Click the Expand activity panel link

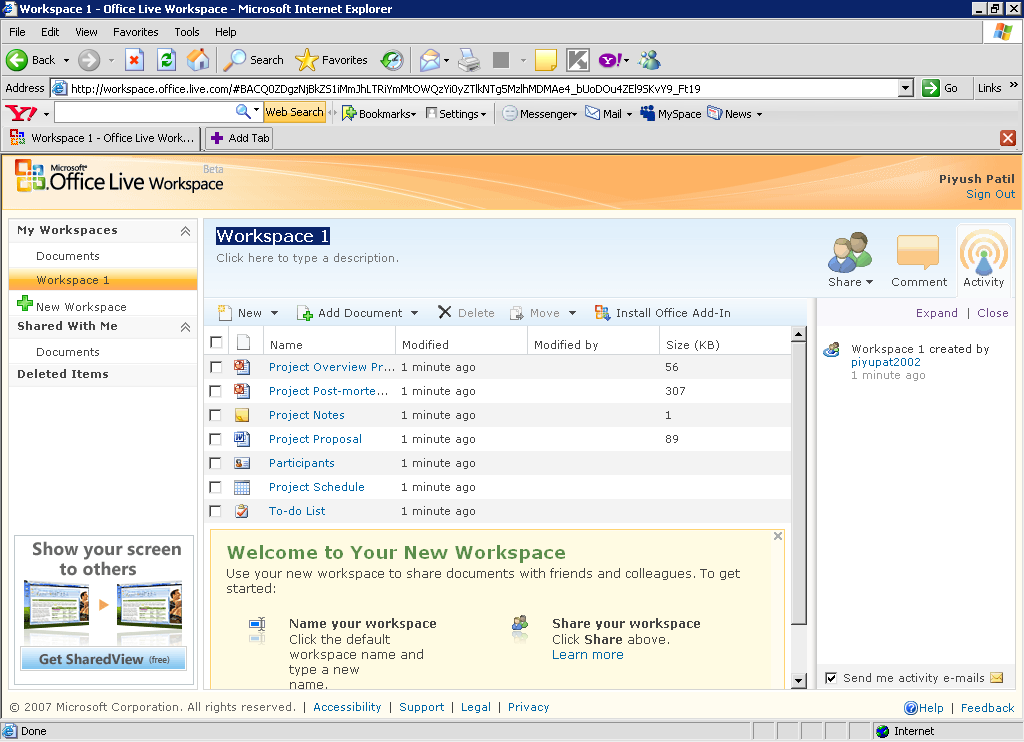coord(936,313)
